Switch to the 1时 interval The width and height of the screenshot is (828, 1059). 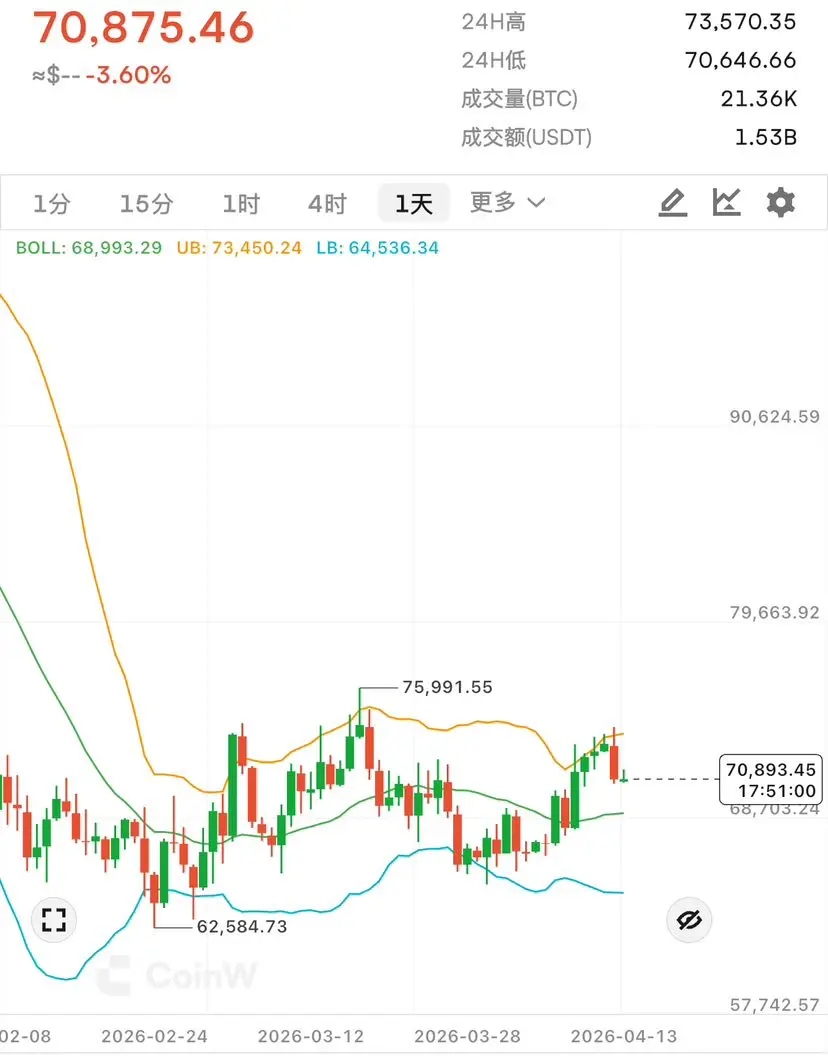click(241, 203)
